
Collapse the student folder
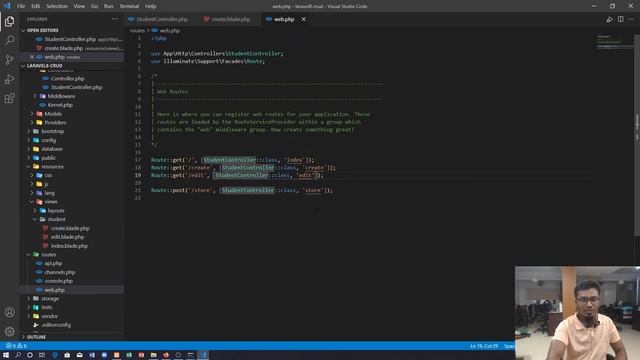56,219
